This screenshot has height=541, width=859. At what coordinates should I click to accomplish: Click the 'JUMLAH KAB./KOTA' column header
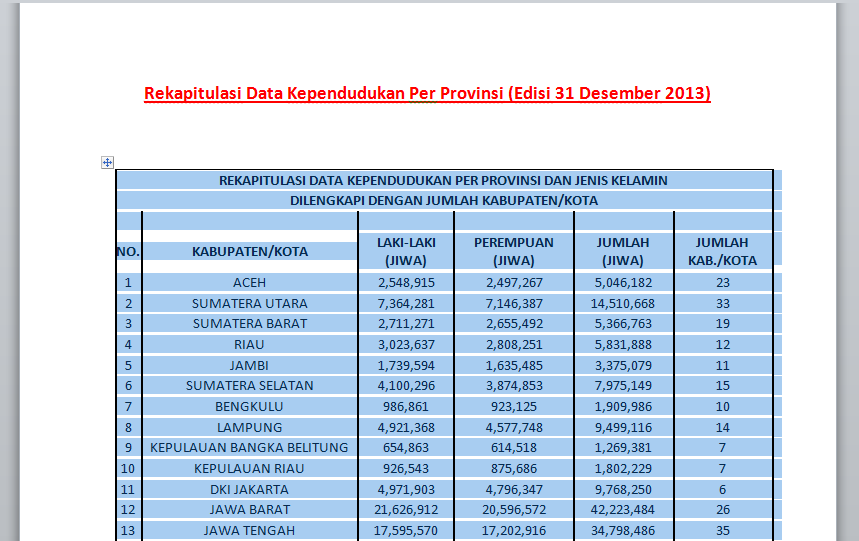(x=723, y=251)
